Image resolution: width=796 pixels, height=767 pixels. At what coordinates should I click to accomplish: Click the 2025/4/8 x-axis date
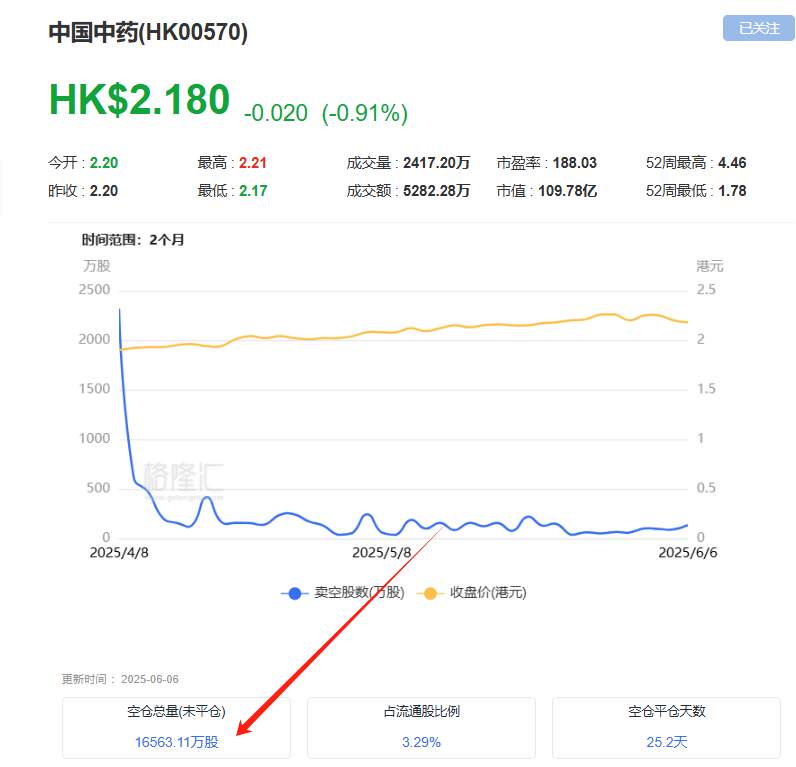point(119,552)
